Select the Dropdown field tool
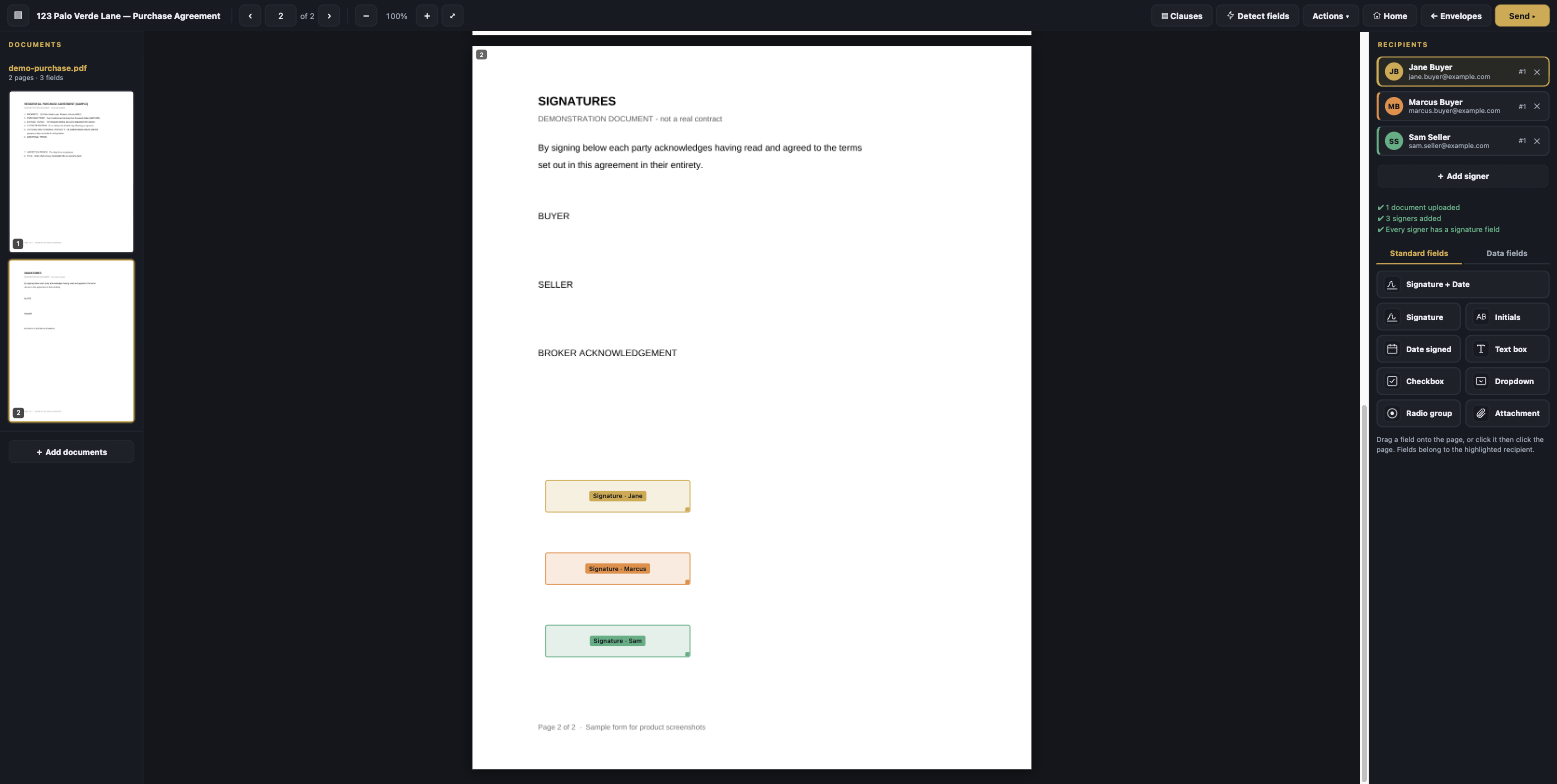This screenshot has height=784, width=1557. pos(1507,381)
